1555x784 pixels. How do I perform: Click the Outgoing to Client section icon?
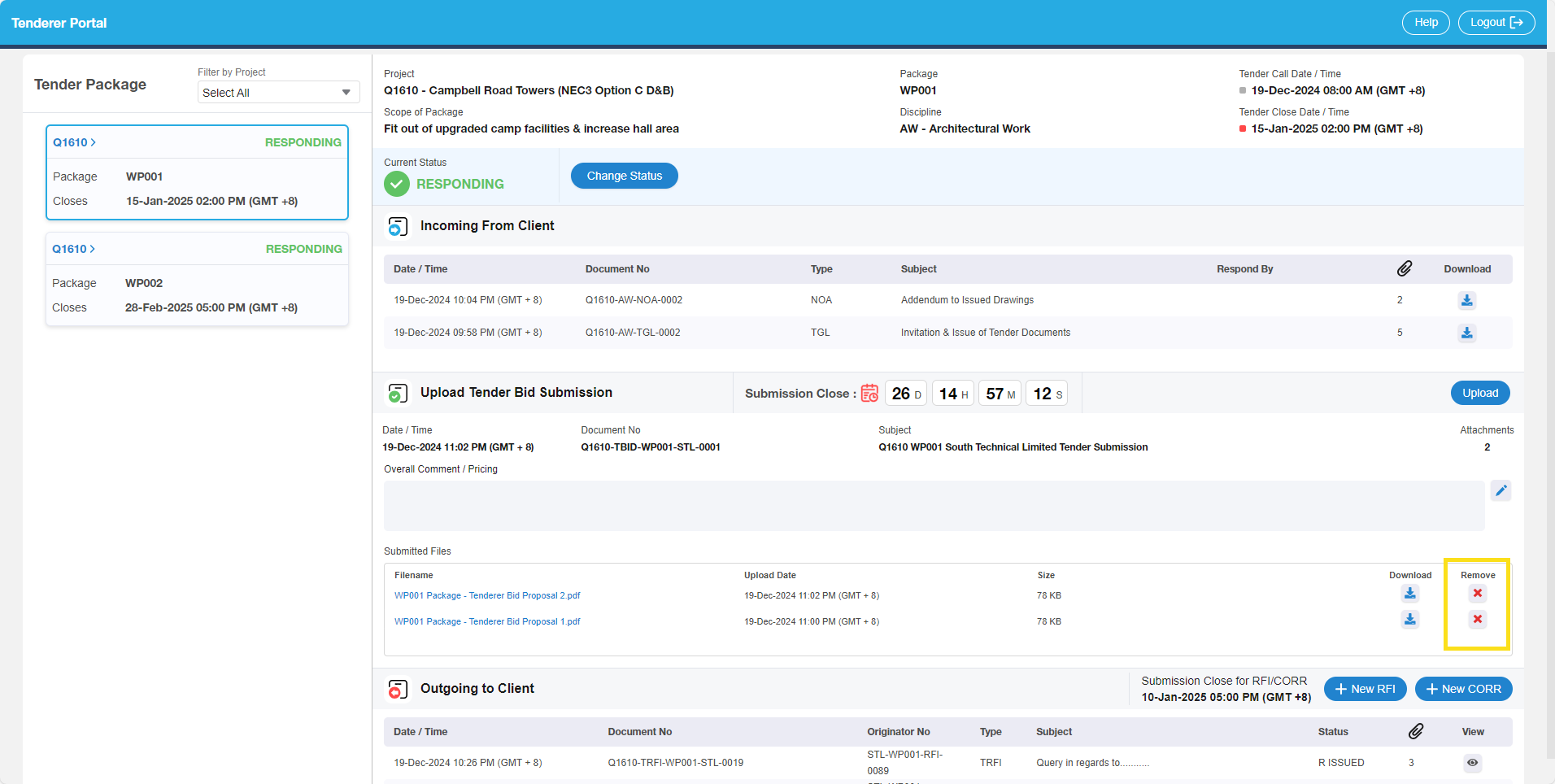(x=398, y=689)
